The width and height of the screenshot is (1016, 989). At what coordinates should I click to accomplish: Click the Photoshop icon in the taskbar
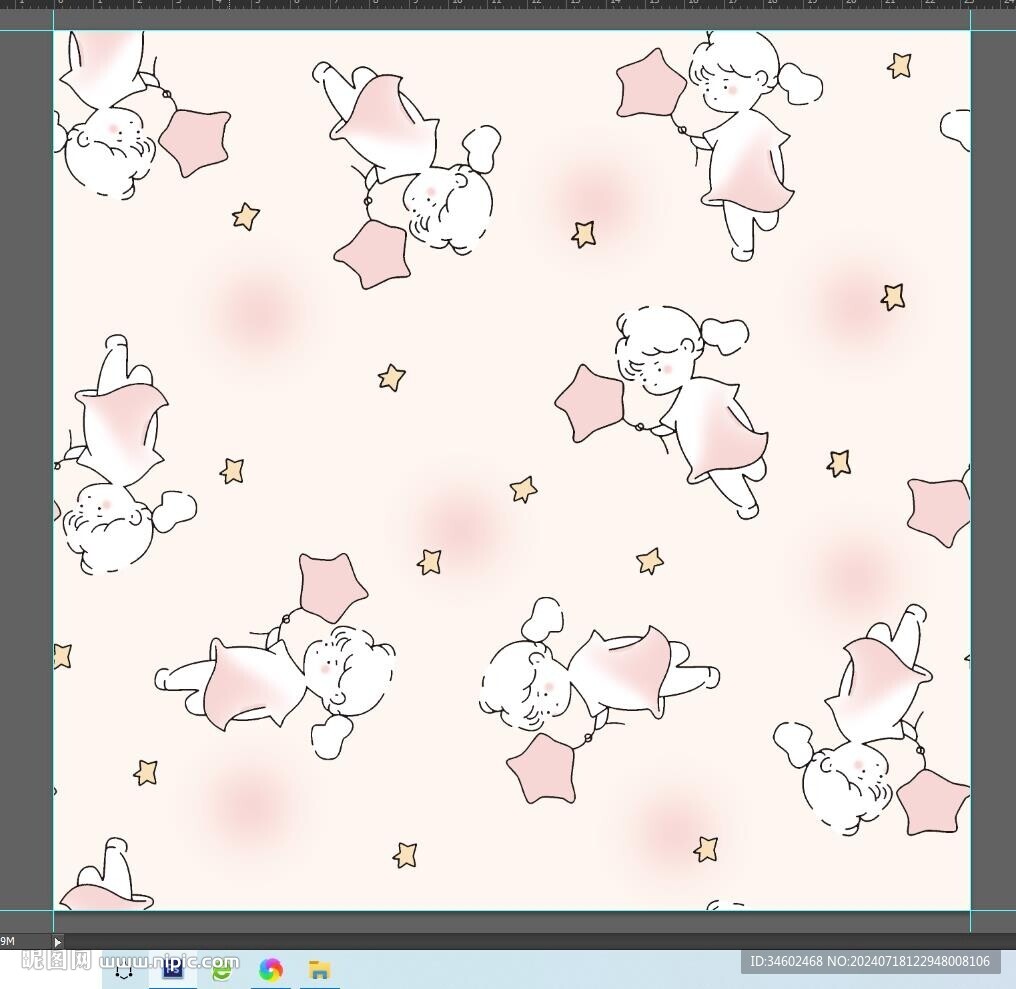(172, 970)
